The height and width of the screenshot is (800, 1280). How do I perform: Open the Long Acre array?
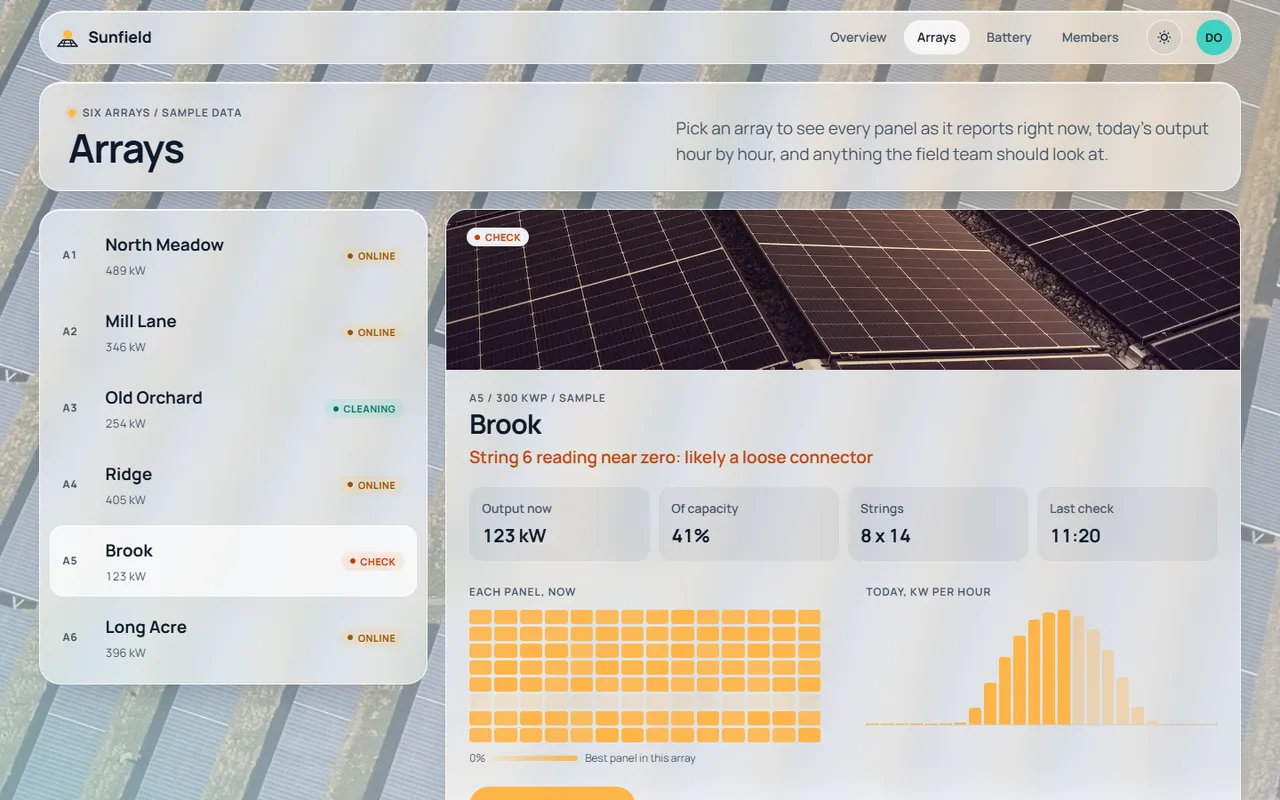tap(233, 638)
